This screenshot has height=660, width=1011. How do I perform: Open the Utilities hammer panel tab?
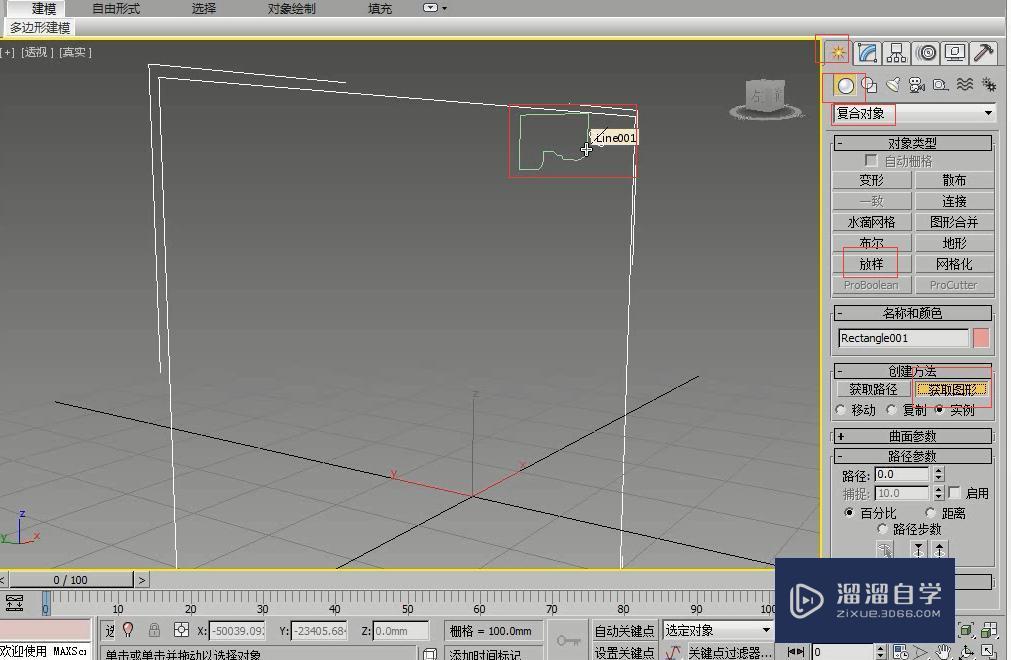984,52
